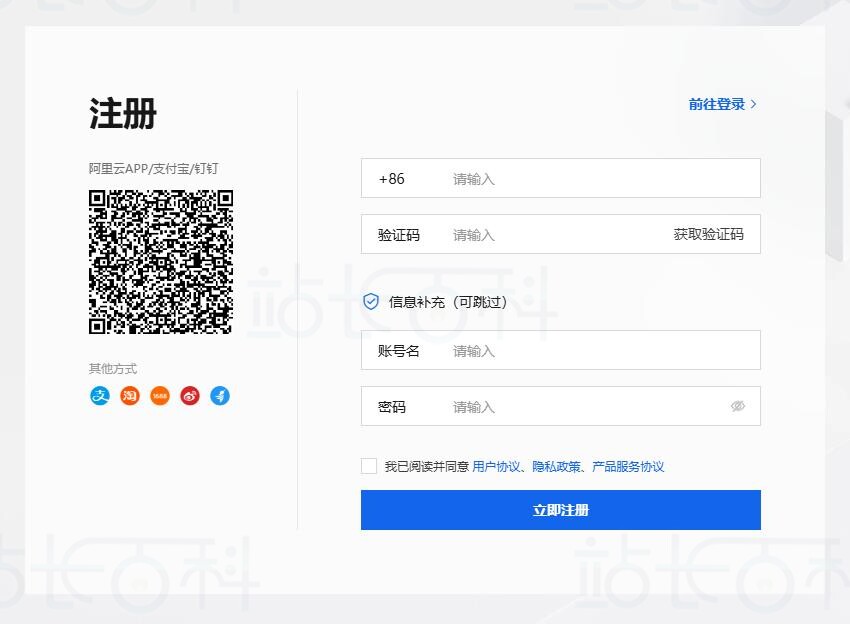Image resolution: width=850 pixels, height=624 pixels.
Task: Sign up with the Weibo icon
Action: coord(190,396)
